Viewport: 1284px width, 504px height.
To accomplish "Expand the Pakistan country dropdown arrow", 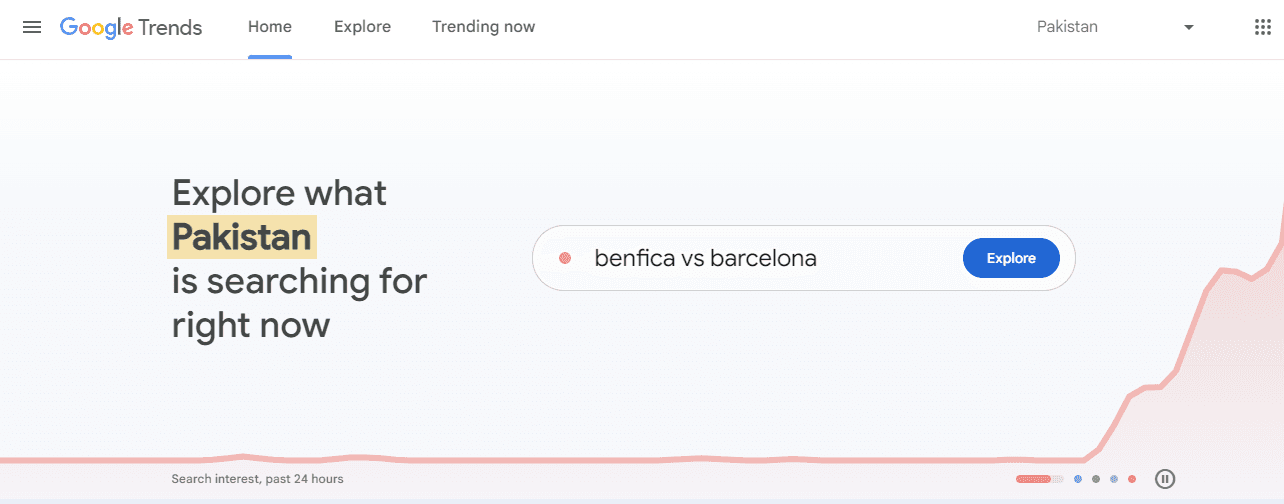I will 1189,27.
